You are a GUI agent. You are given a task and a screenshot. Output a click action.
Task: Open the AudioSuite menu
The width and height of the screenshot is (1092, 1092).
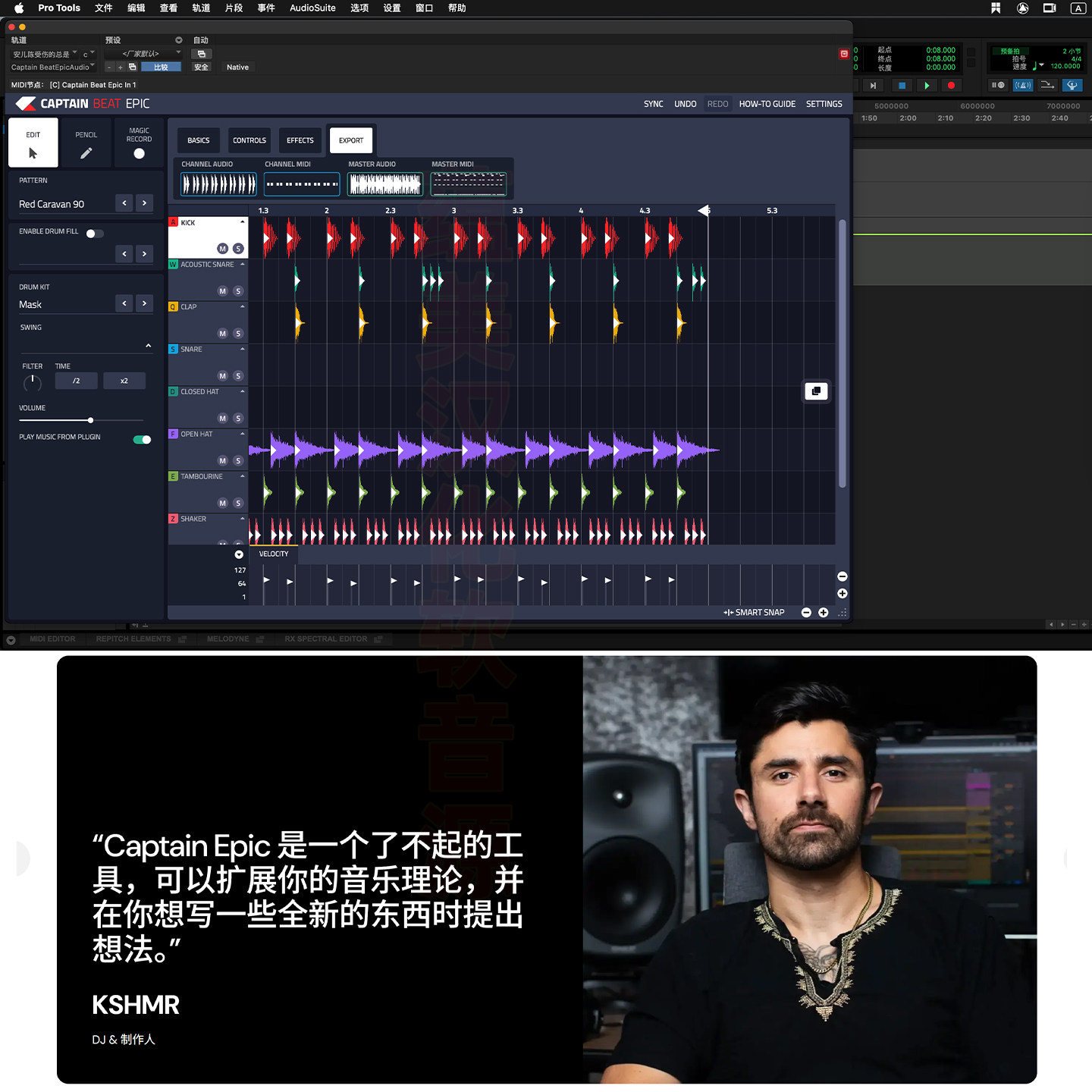[312, 8]
